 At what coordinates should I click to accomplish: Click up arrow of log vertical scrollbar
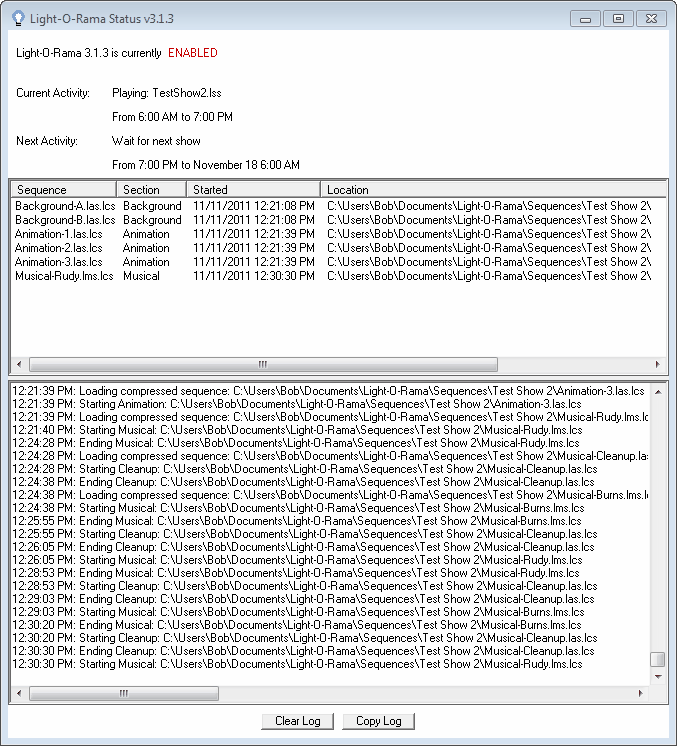(x=658, y=392)
